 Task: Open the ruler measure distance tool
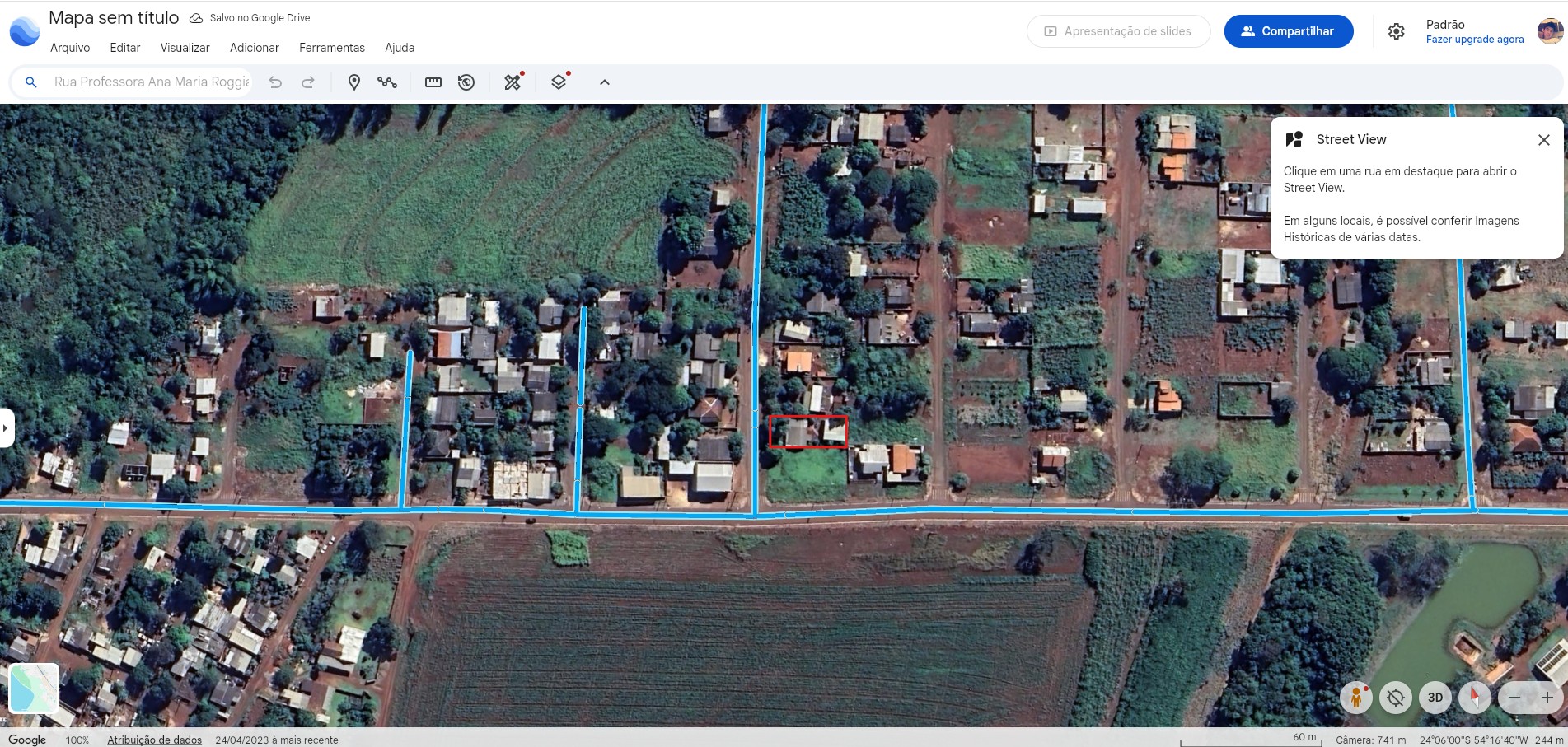(433, 82)
